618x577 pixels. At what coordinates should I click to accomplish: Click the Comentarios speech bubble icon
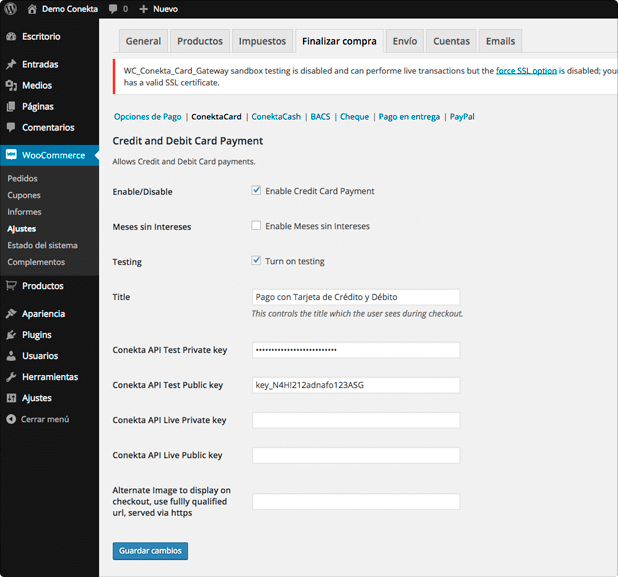[x=11, y=127]
